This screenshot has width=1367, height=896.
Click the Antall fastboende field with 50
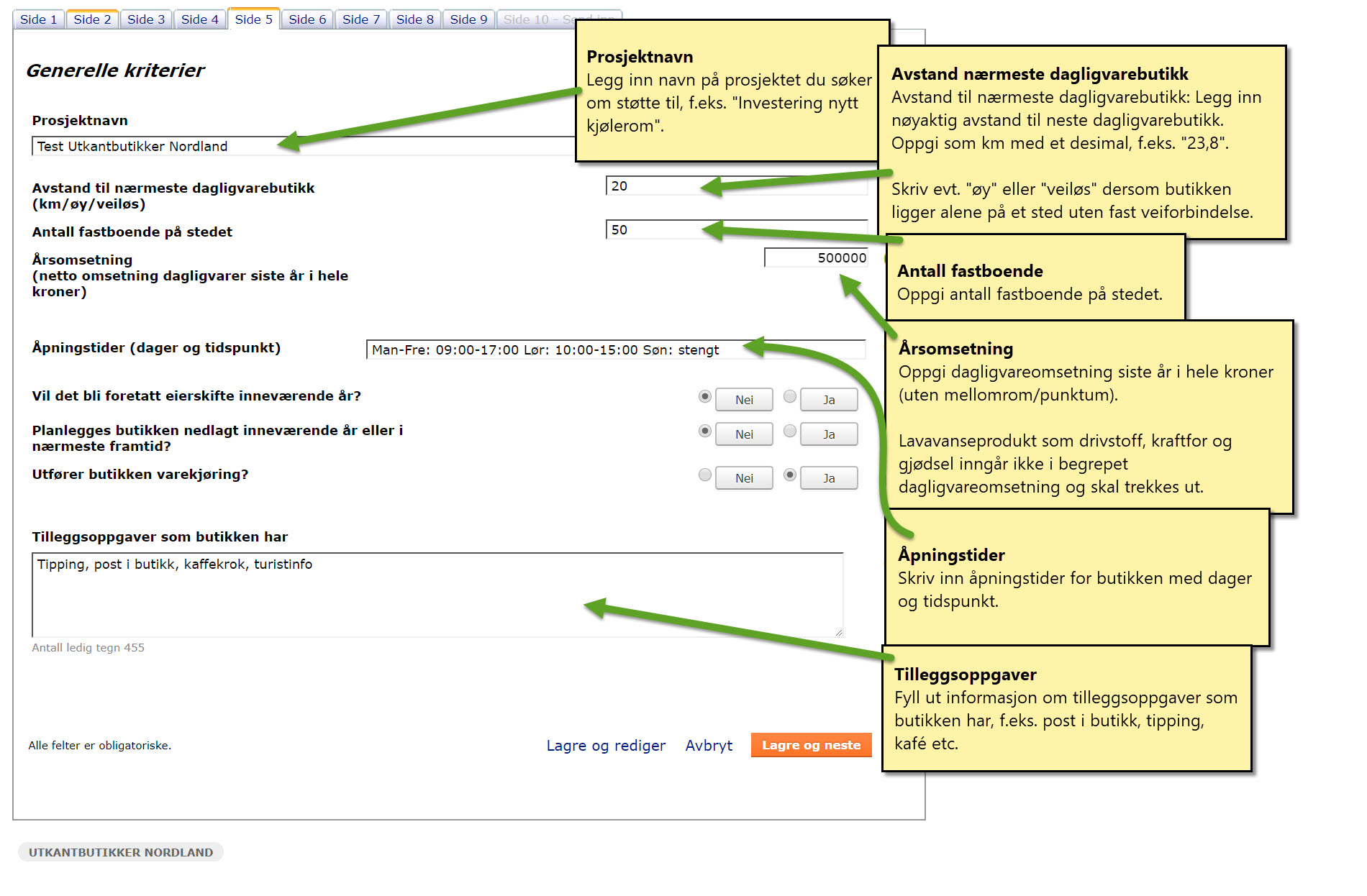pyautogui.click(x=737, y=229)
